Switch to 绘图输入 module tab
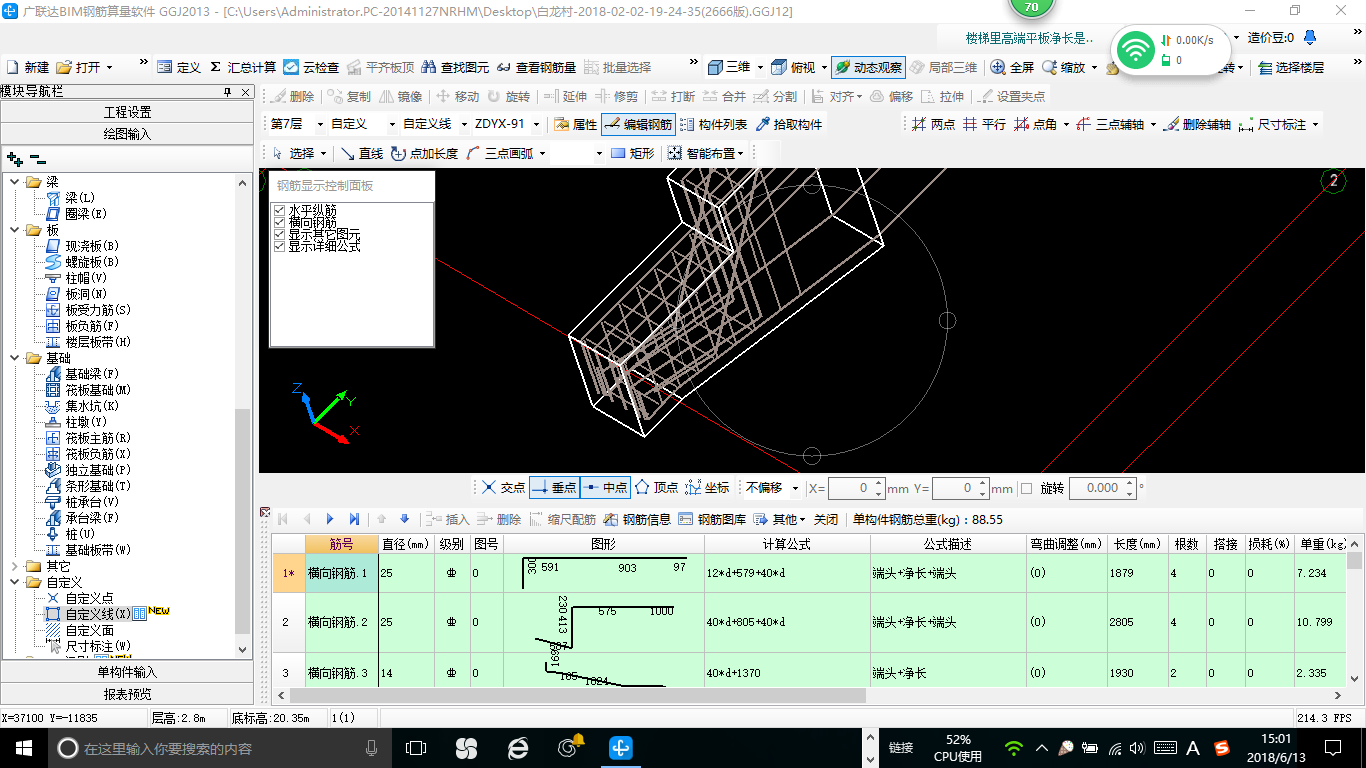Screen dimensions: 1366x768 (x=127, y=133)
